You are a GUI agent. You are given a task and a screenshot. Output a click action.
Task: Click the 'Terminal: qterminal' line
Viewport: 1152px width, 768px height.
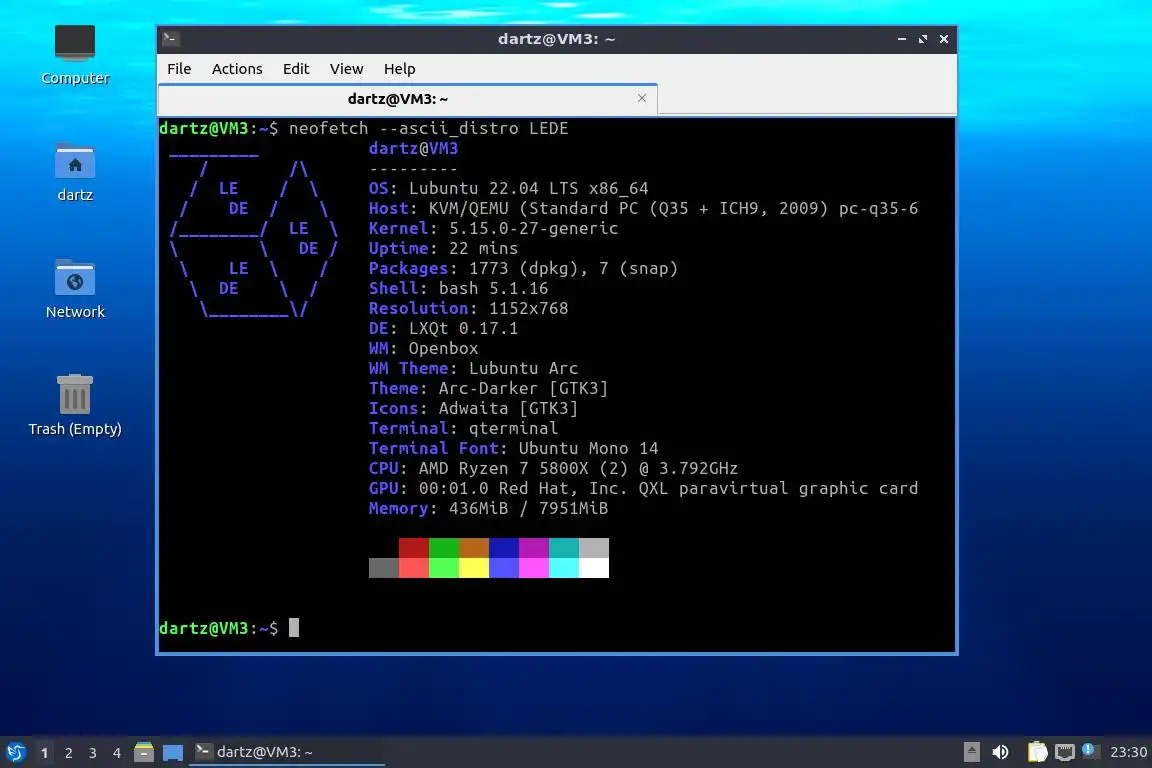(463, 428)
